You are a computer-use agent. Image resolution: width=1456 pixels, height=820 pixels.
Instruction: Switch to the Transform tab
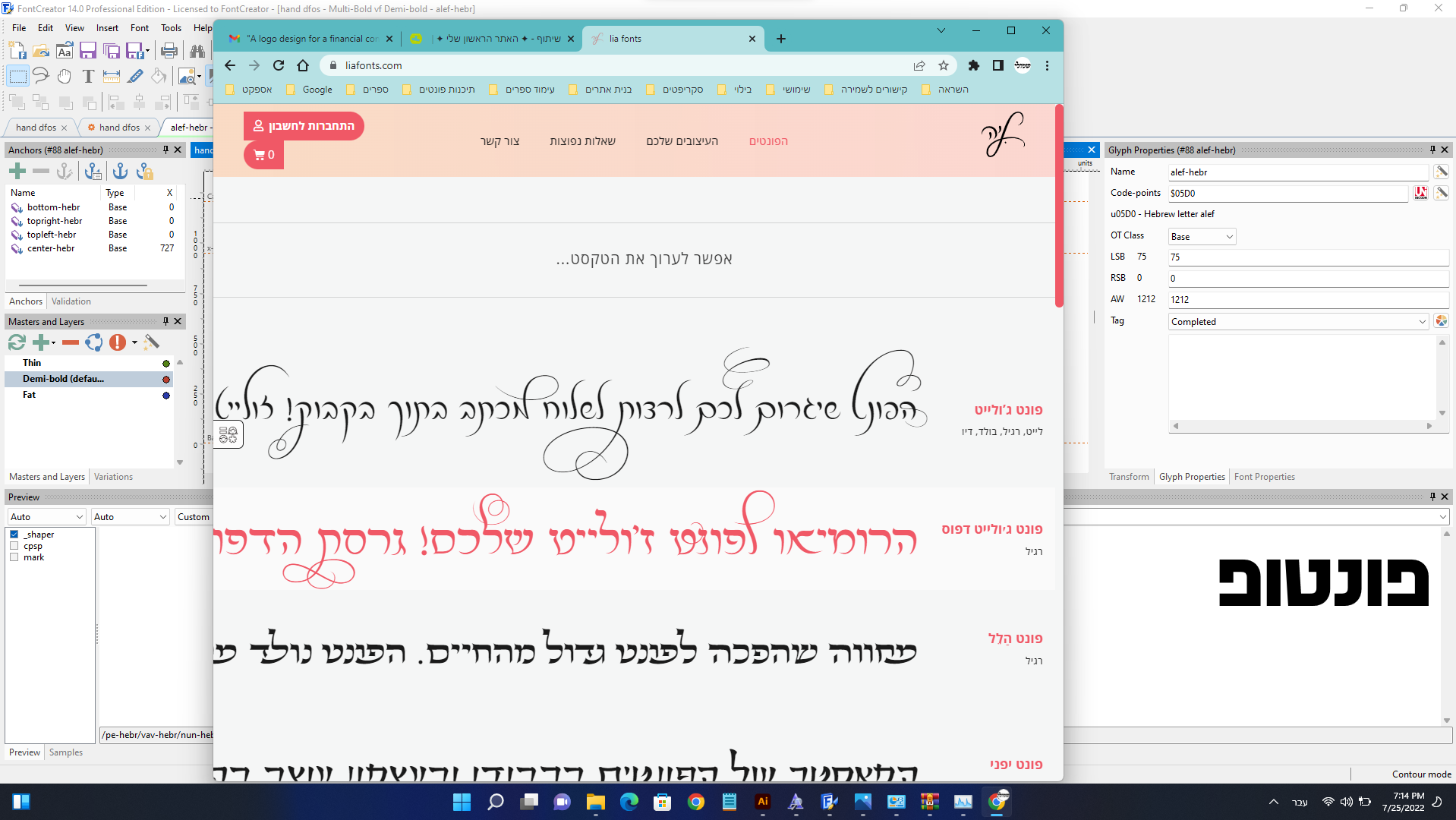[1129, 477]
